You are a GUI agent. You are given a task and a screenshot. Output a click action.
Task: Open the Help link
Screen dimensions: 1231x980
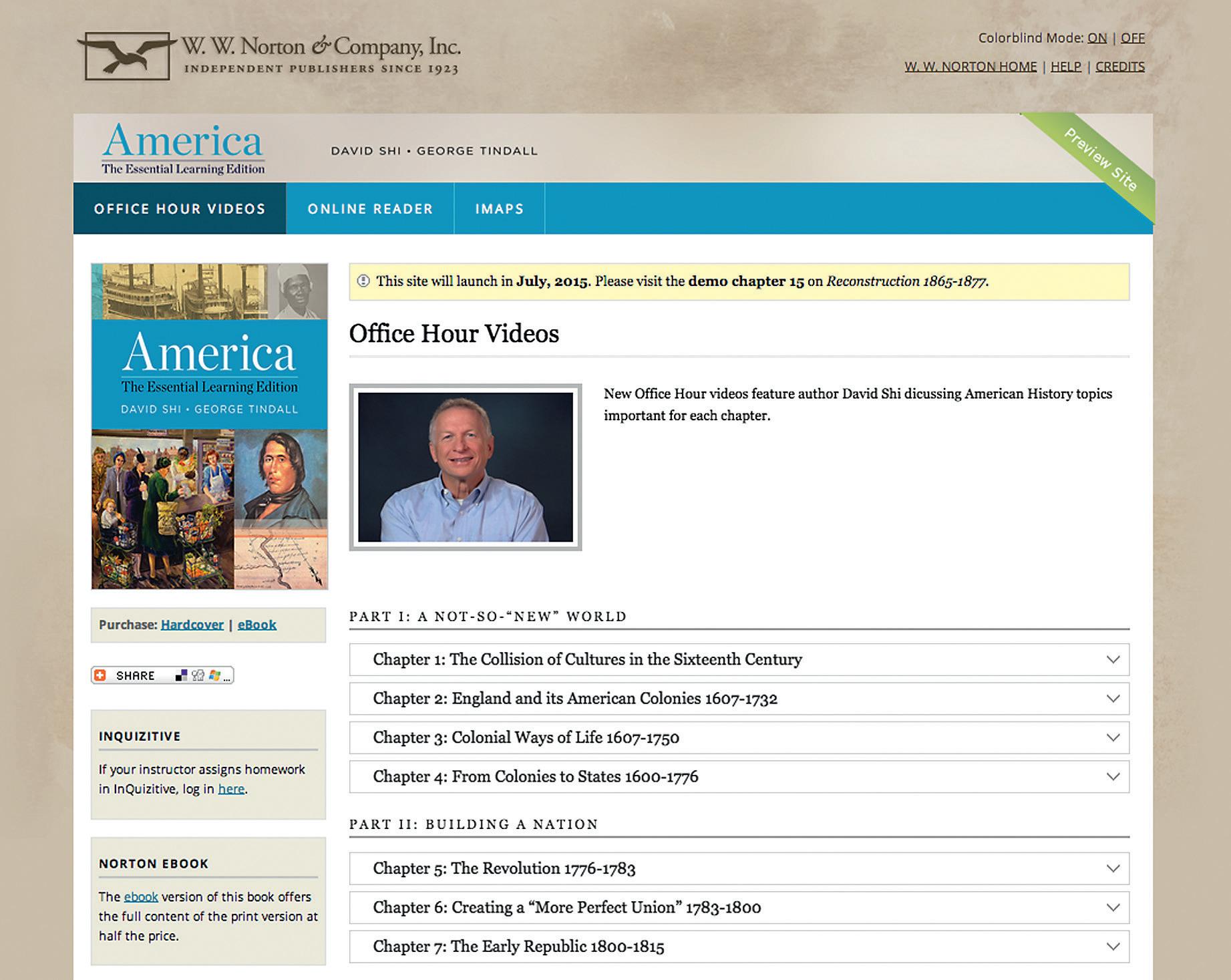pyautogui.click(x=1066, y=67)
